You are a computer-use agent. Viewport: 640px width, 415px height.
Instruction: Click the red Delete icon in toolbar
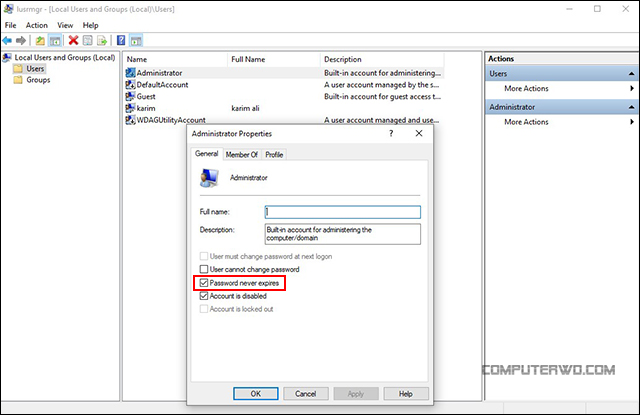[x=73, y=40]
